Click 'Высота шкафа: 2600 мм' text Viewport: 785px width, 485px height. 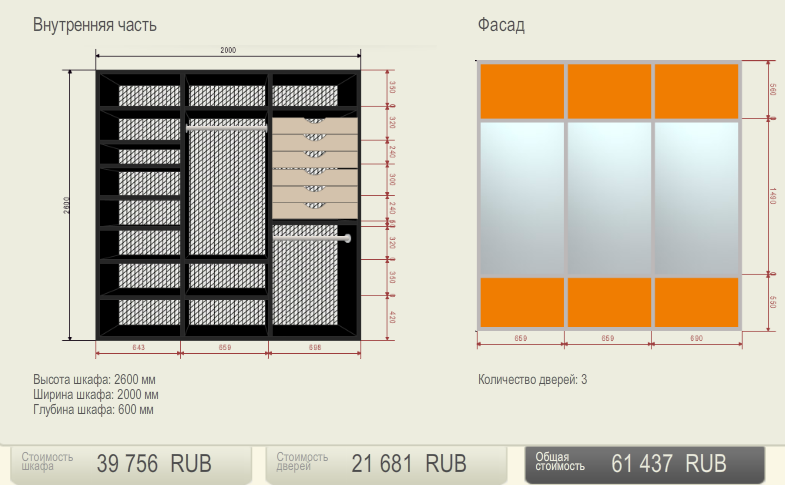click(94, 379)
